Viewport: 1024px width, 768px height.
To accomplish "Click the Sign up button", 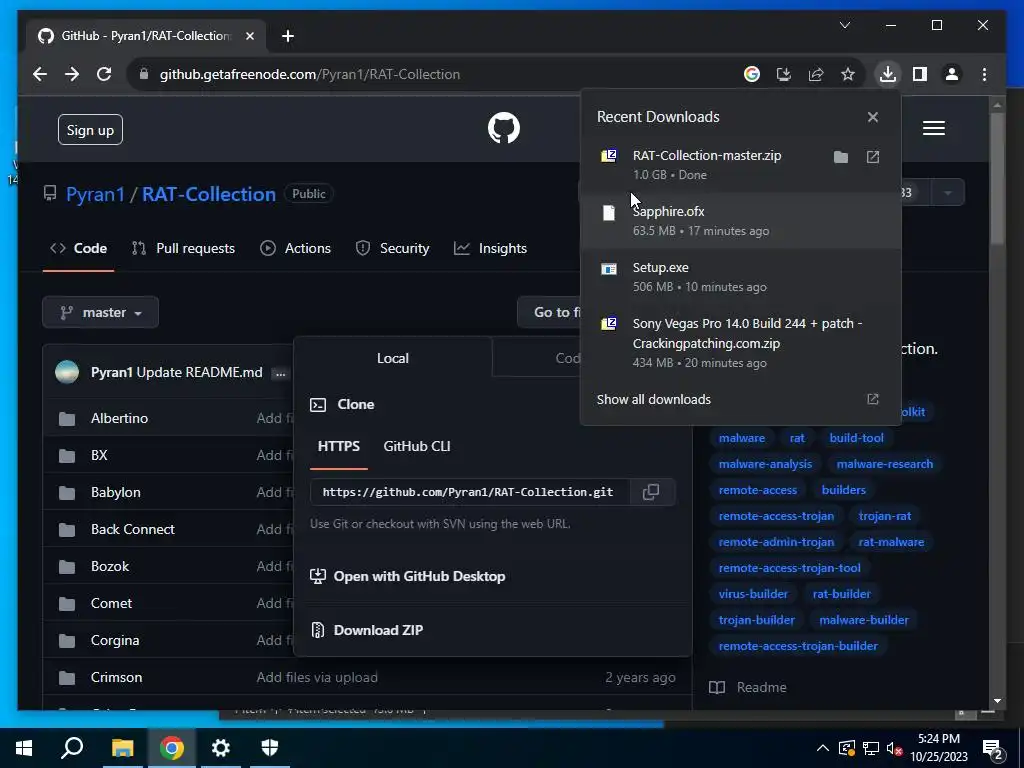I will [90, 130].
